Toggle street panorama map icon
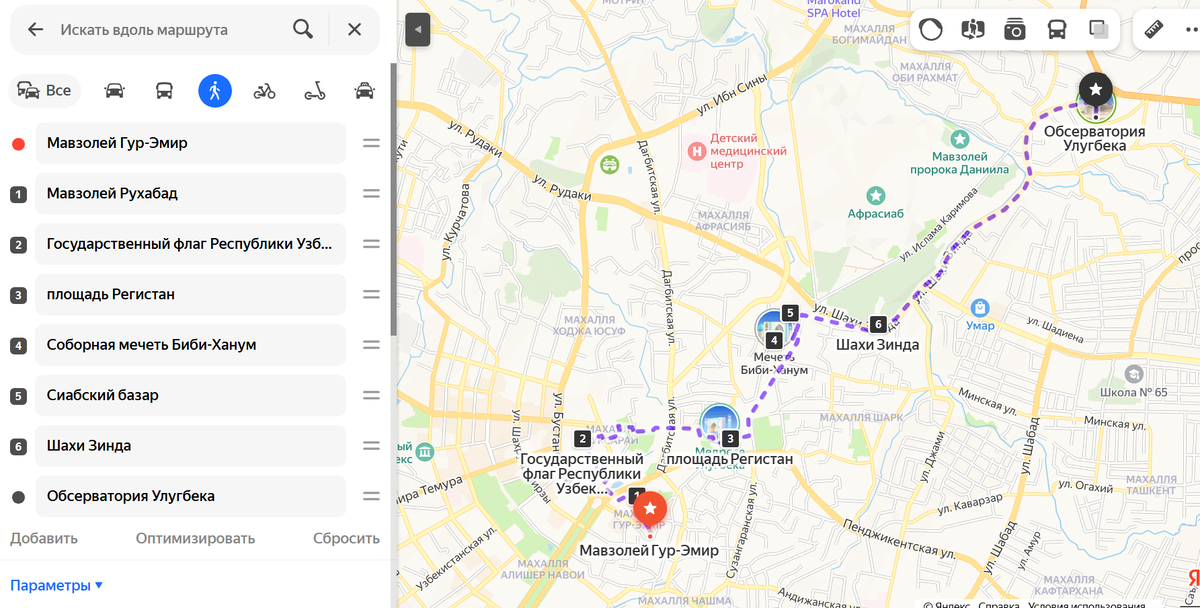The height and width of the screenshot is (608, 1200). point(972,30)
